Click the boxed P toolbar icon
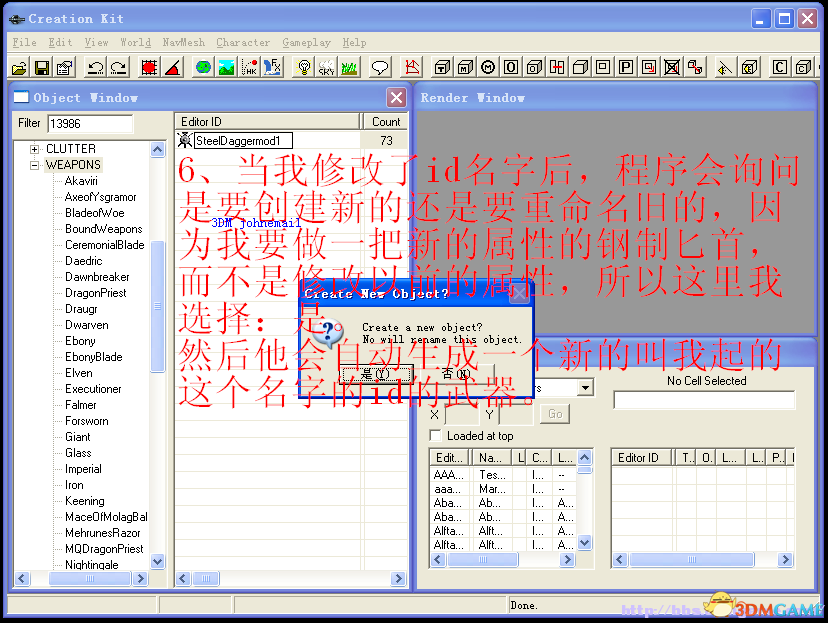 tap(626, 68)
